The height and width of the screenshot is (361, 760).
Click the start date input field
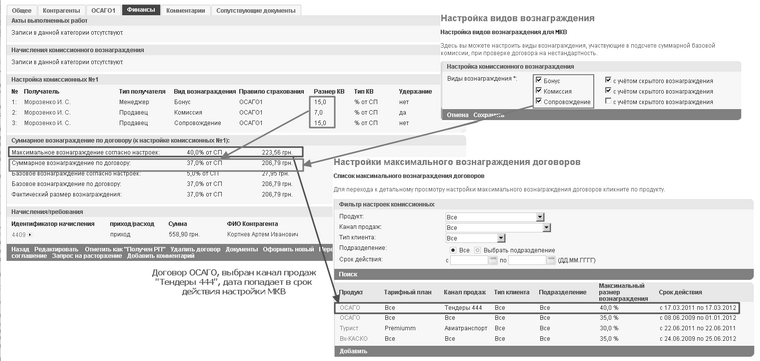click(x=470, y=261)
